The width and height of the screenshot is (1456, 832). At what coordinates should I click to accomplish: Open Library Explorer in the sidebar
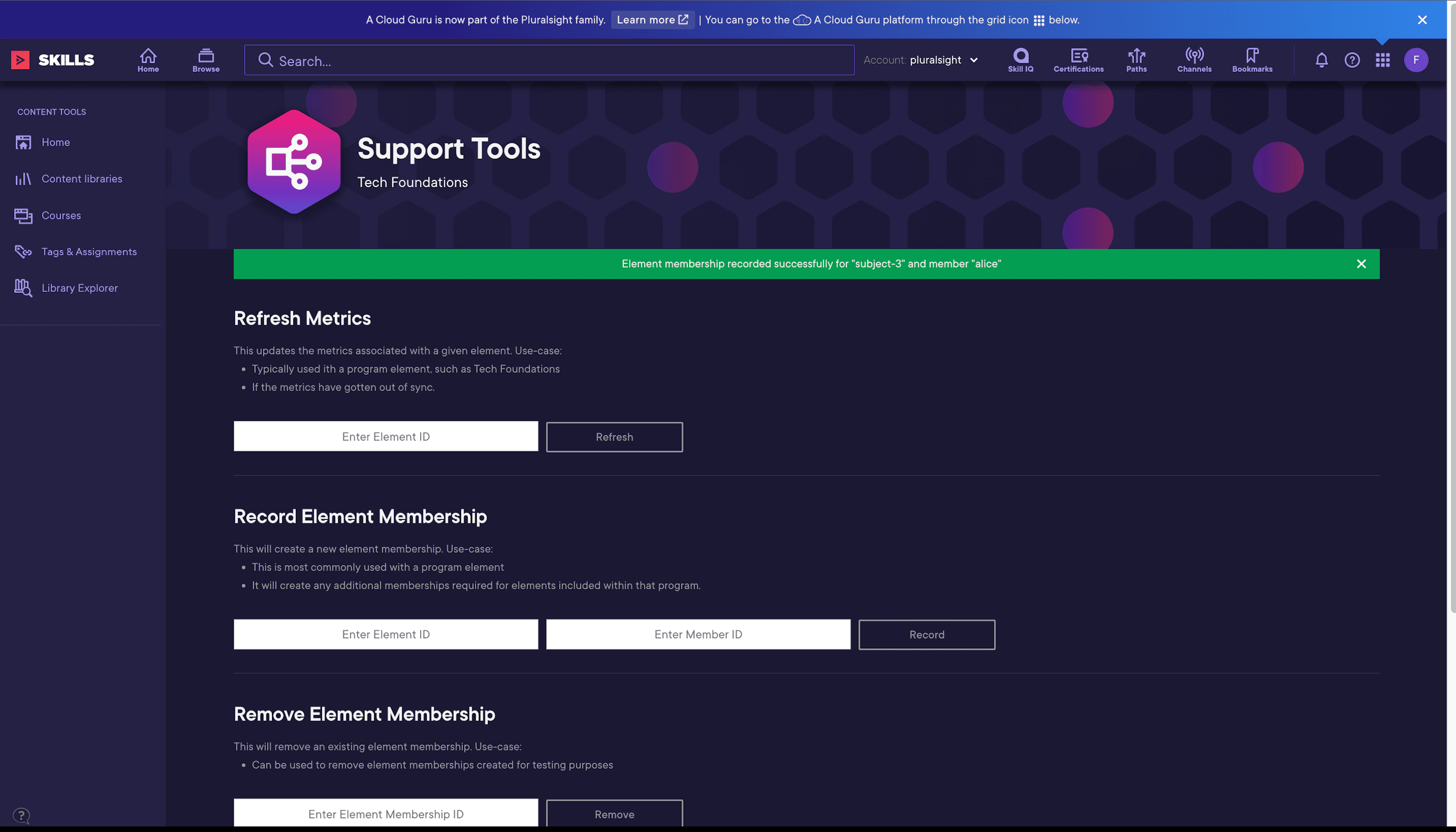click(79, 287)
